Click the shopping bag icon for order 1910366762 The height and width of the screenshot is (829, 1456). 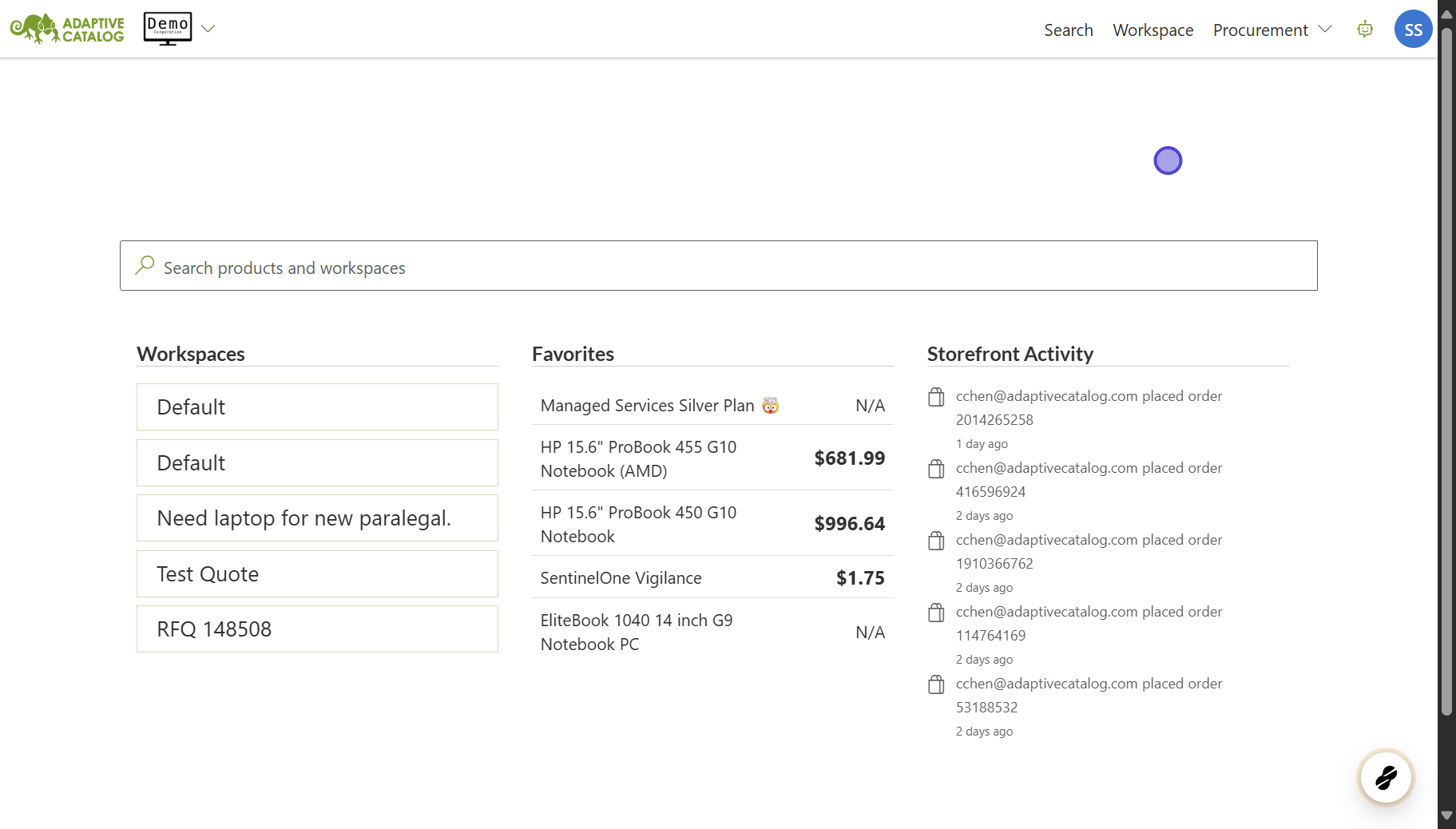click(936, 541)
